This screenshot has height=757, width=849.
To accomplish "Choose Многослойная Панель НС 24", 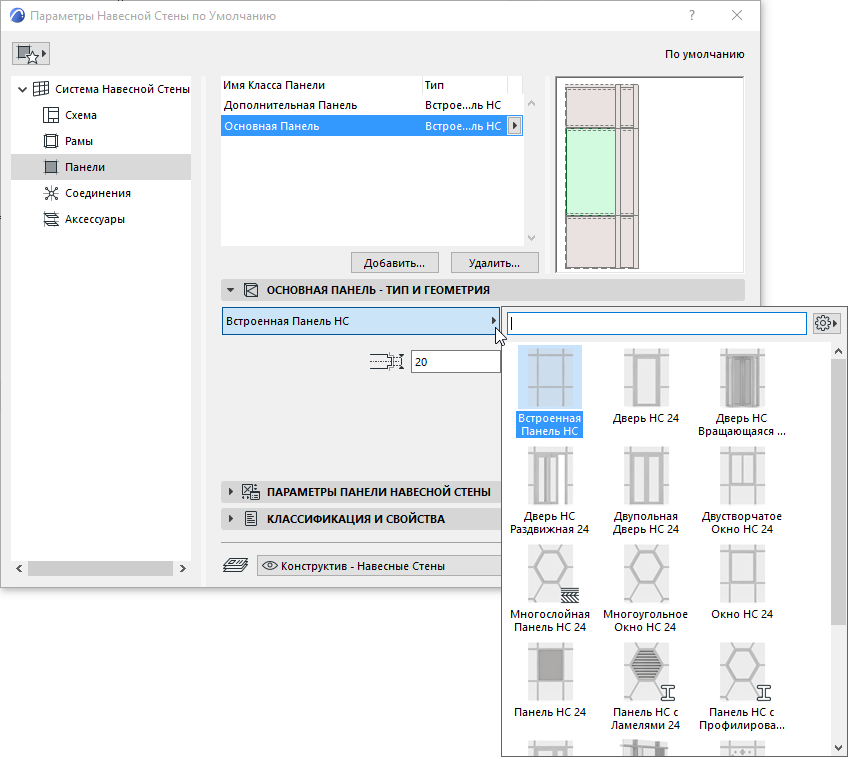I will pos(550,589).
